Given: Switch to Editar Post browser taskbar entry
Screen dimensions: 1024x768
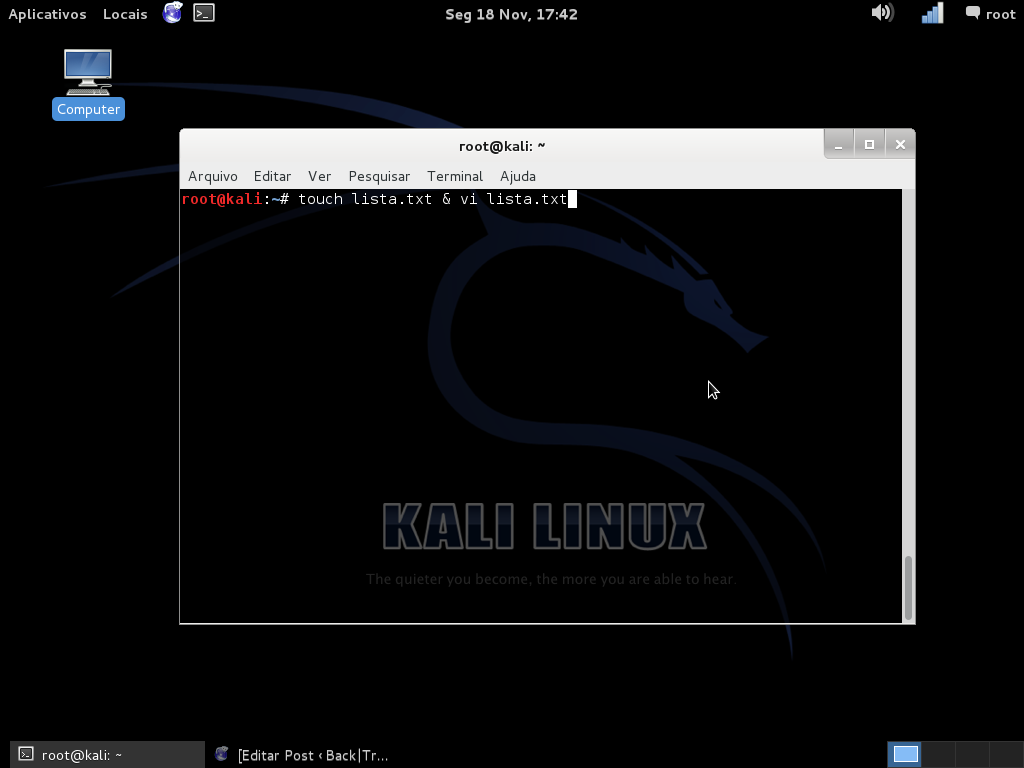Looking at the screenshot, I should 302,755.
